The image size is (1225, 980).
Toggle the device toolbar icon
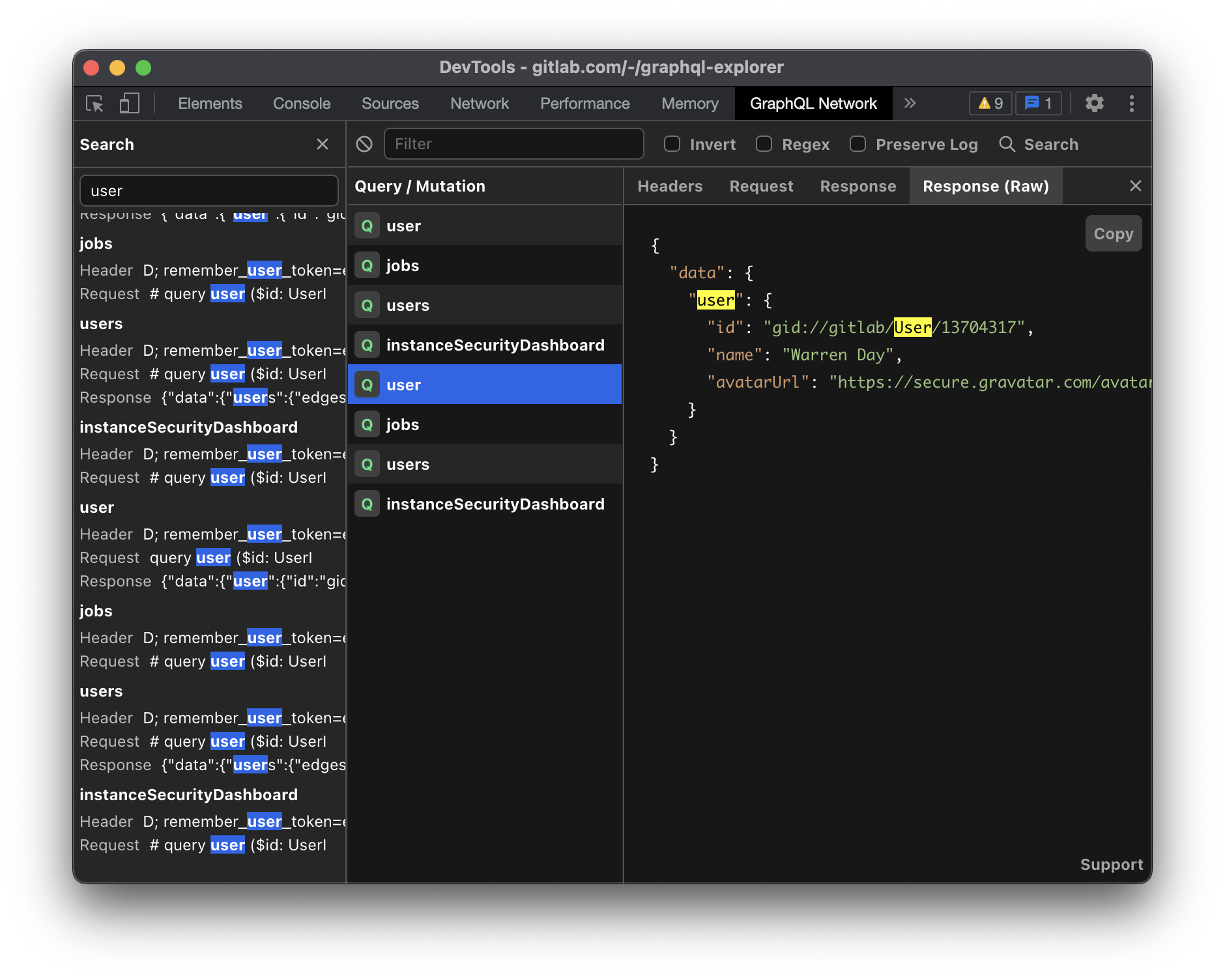coord(129,104)
